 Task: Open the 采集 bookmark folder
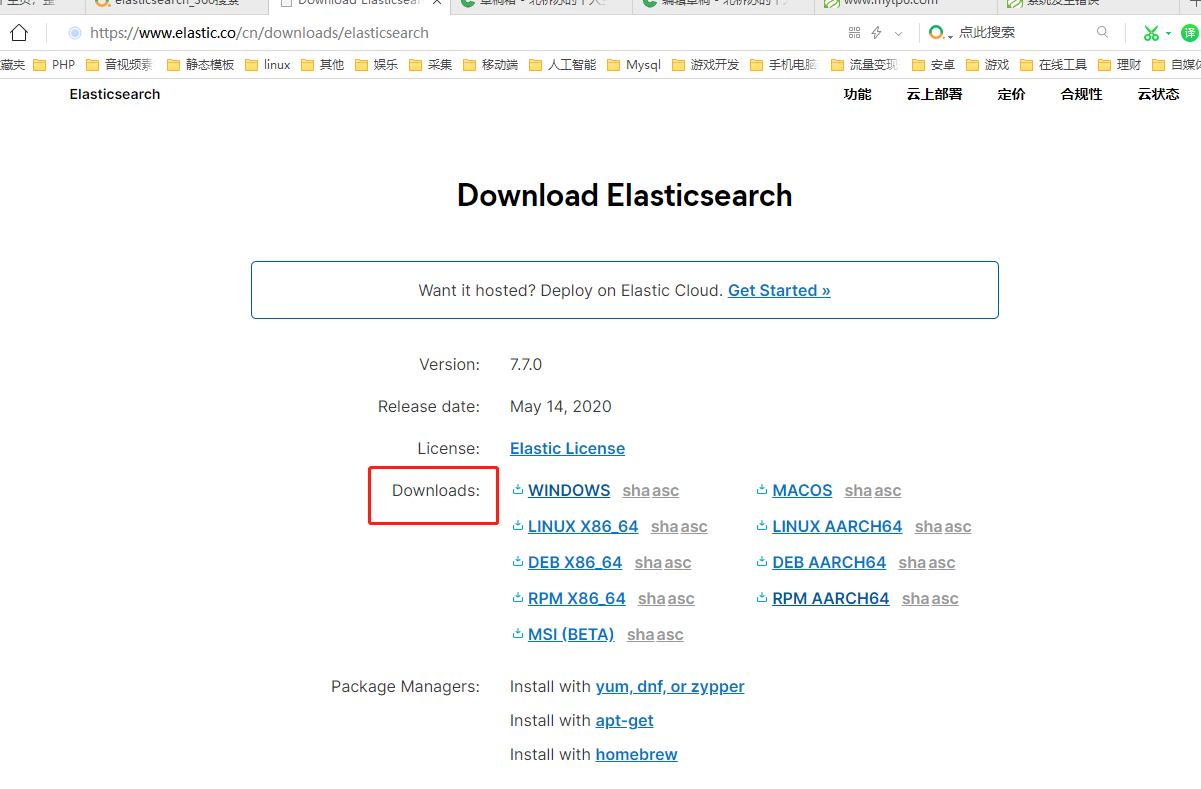pos(430,65)
